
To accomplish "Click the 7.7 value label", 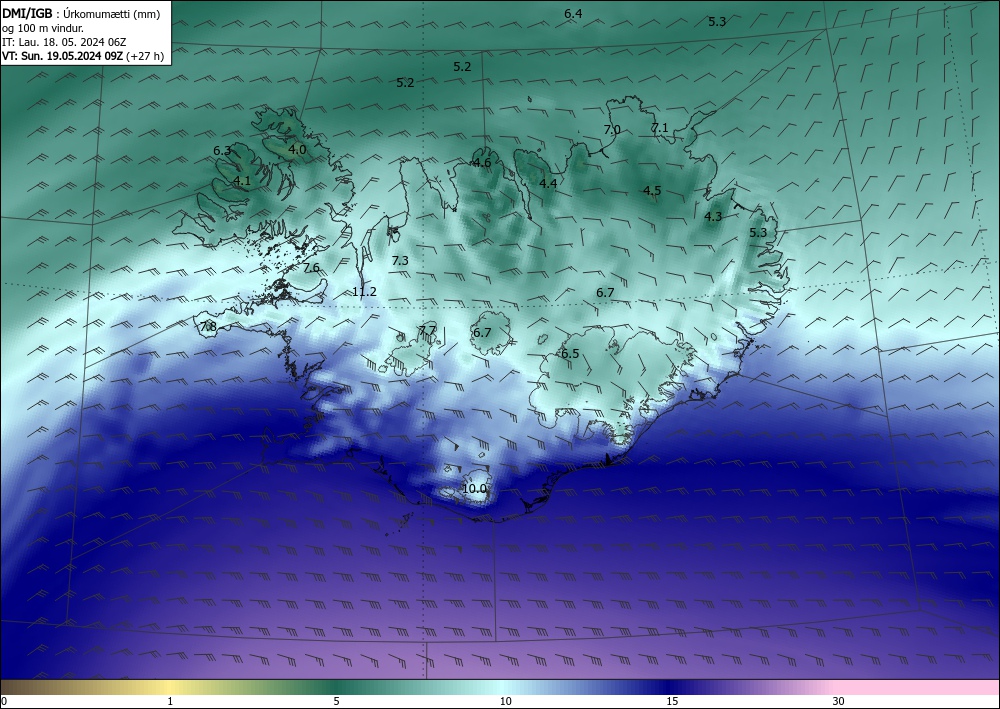I will 427,330.
